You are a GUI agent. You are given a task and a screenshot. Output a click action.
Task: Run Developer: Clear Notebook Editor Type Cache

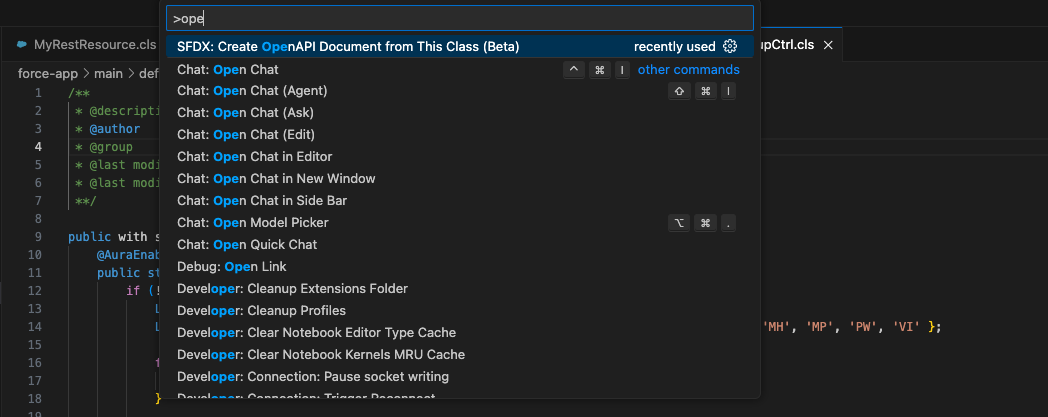tap(460, 332)
